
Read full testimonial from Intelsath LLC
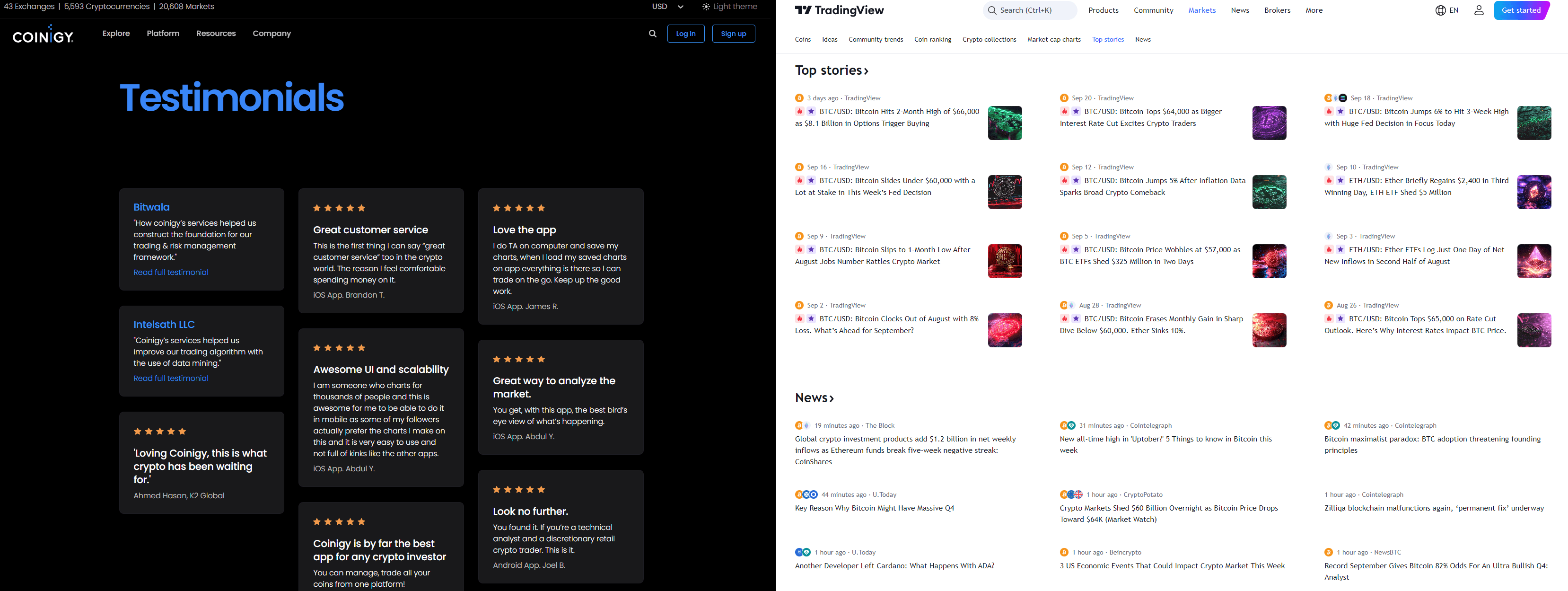click(x=171, y=378)
